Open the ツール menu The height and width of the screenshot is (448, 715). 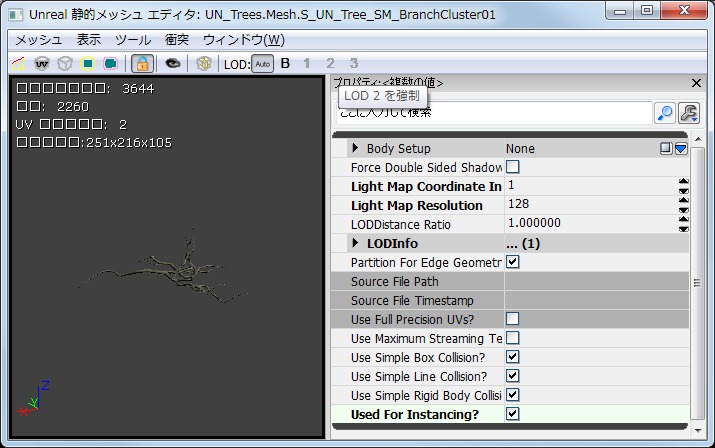click(x=133, y=40)
